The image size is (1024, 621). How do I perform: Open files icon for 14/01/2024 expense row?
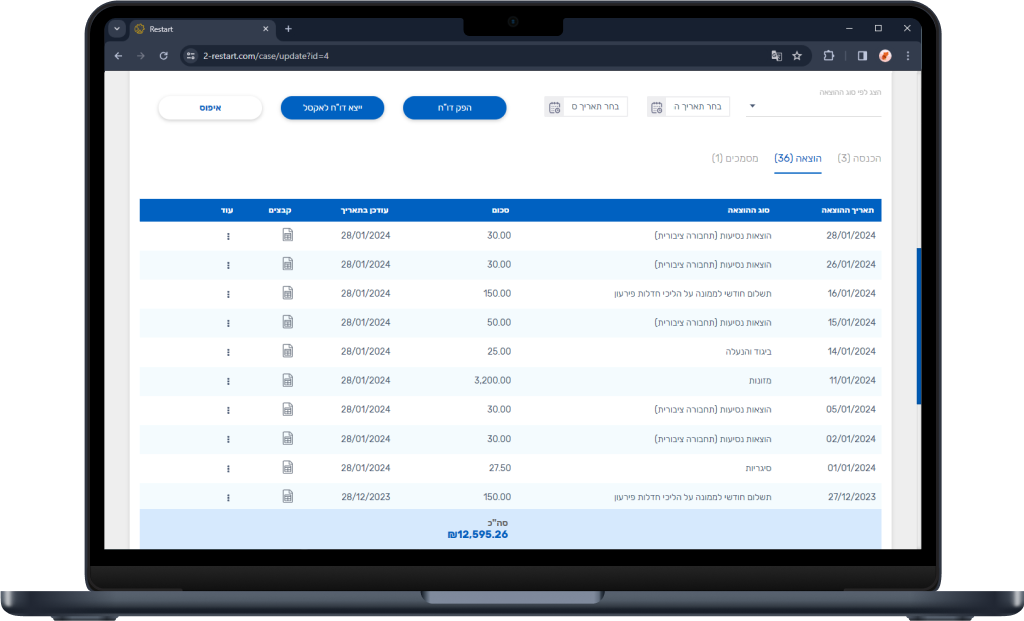click(287, 351)
